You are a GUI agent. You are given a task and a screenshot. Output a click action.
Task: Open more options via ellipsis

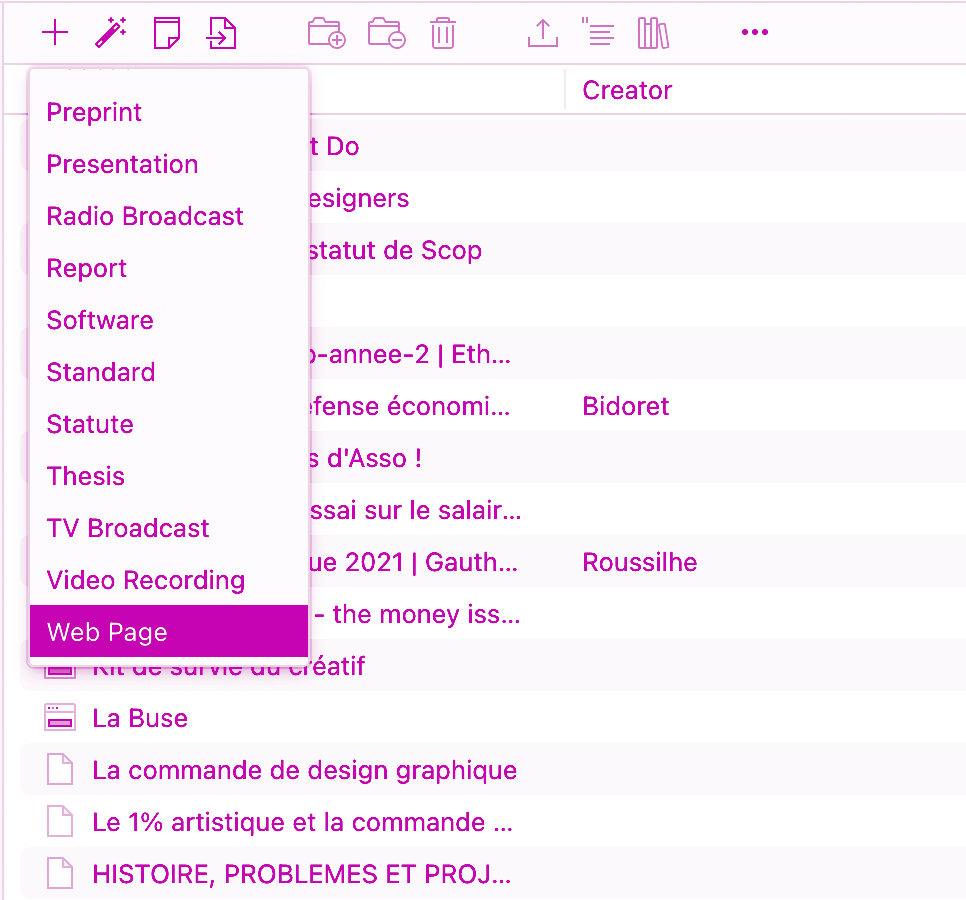pos(754,31)
